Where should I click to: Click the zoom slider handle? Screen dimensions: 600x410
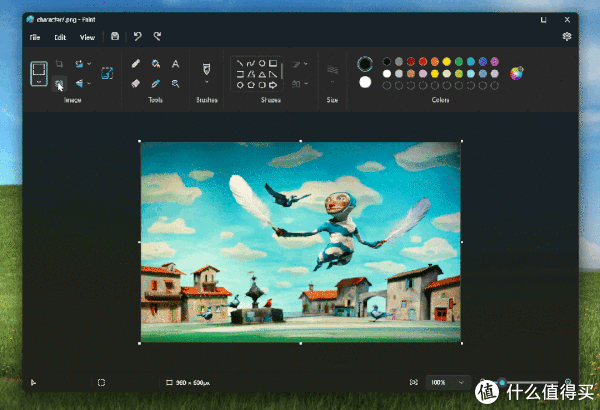coord(502,382)
